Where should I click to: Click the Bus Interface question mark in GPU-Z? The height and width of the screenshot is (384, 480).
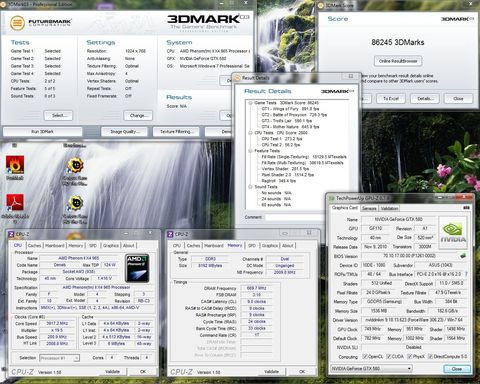click(x=466, y=274)
